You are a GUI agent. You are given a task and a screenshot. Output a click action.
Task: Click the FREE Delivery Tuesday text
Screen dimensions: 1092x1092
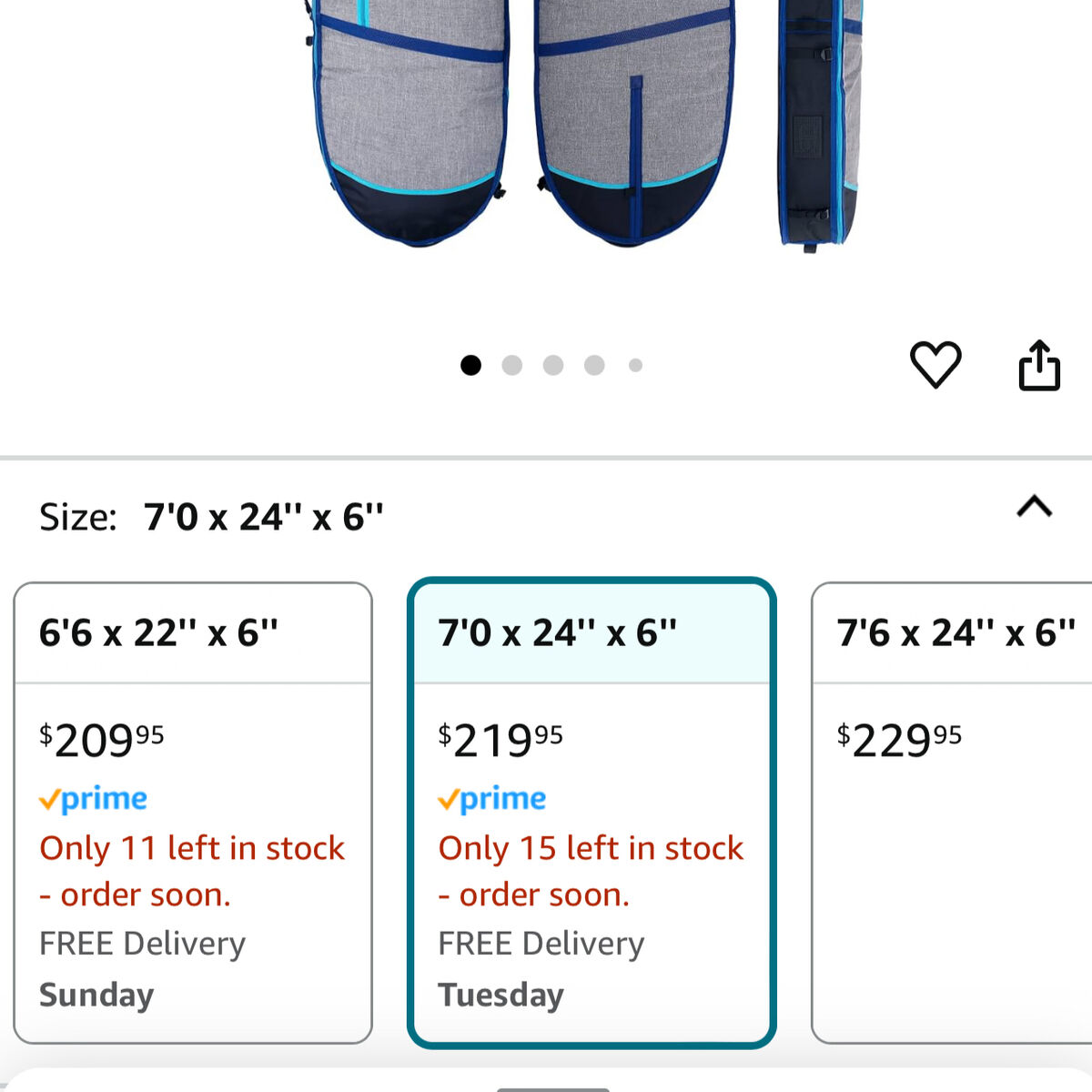pyautogui.click(x=541, y=969)
